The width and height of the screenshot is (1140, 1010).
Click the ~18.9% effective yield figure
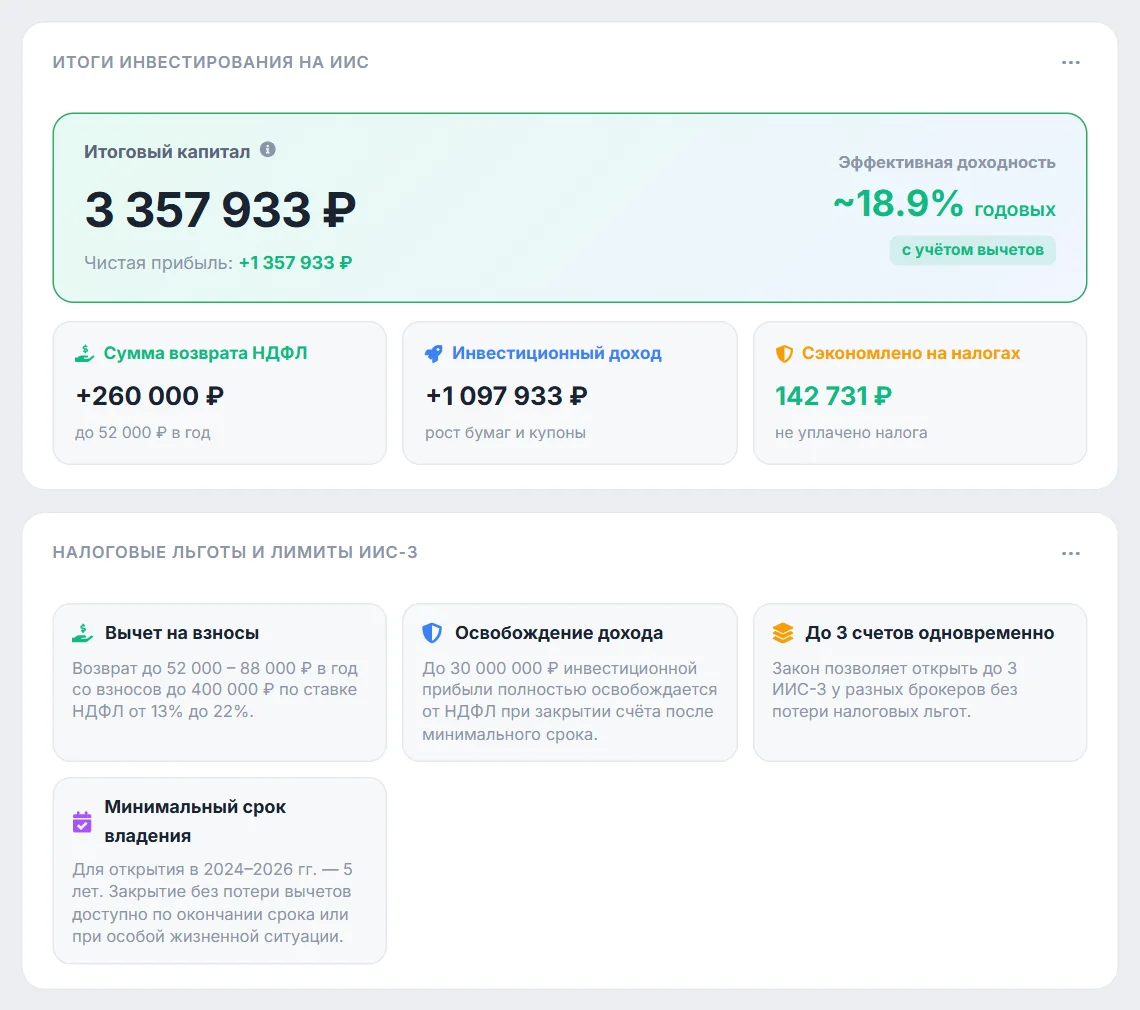tap(898, 203)
